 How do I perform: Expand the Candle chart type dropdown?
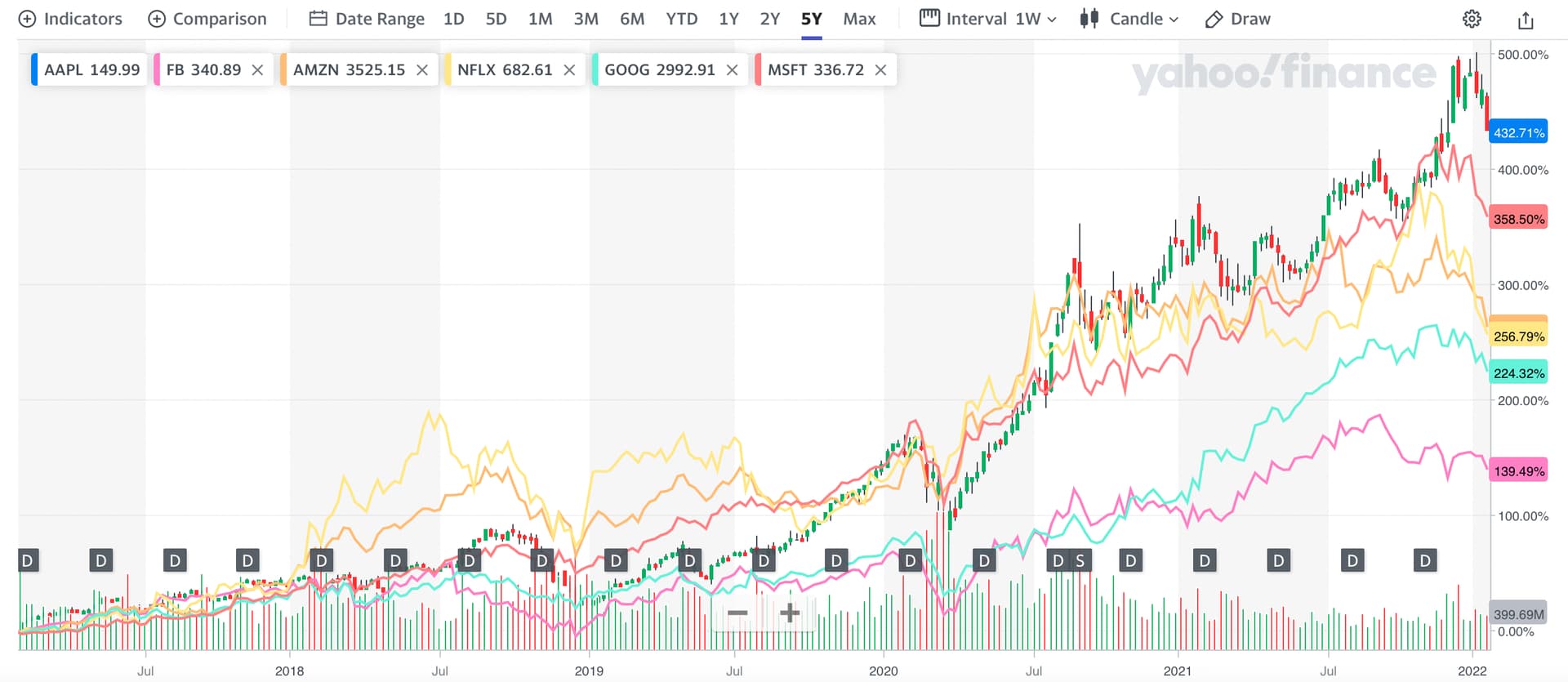click(1129, 19)
